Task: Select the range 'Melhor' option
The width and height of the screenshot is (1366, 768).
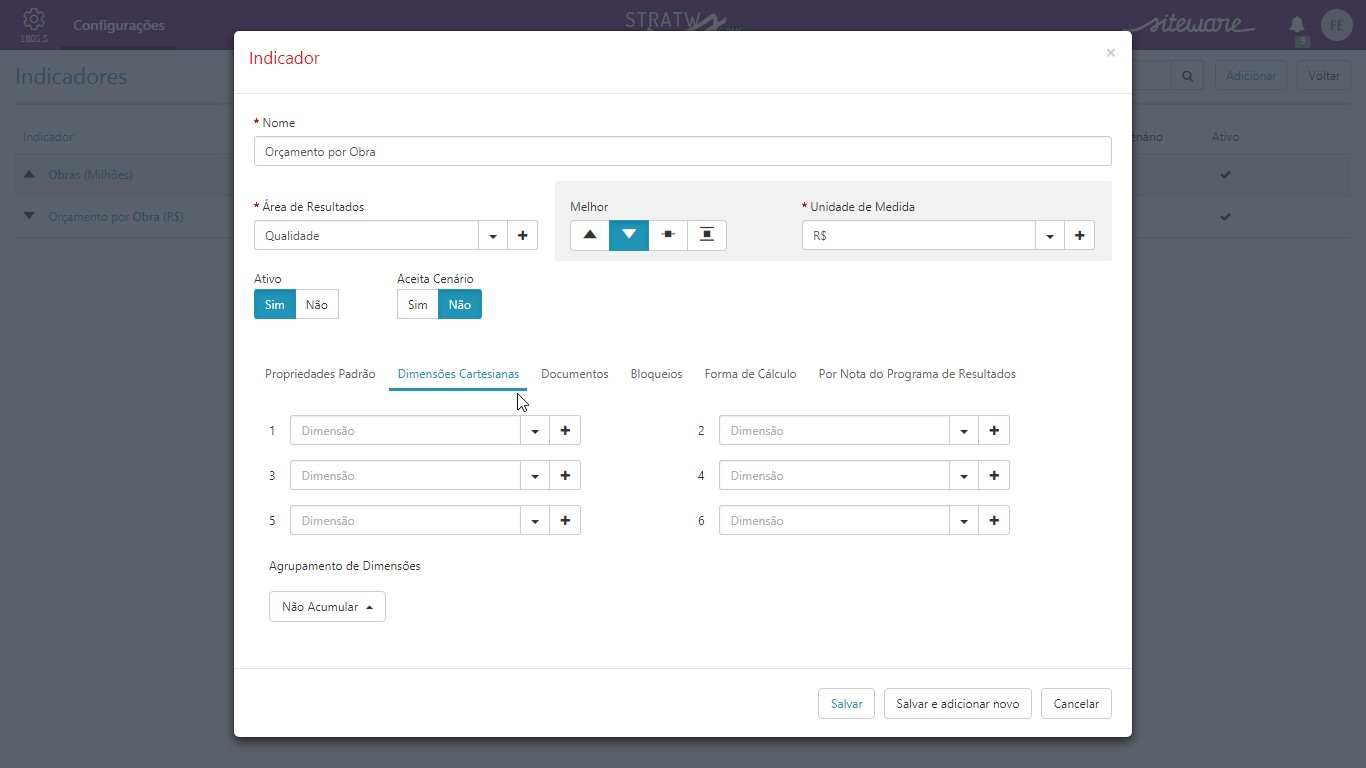Action: 707,235
